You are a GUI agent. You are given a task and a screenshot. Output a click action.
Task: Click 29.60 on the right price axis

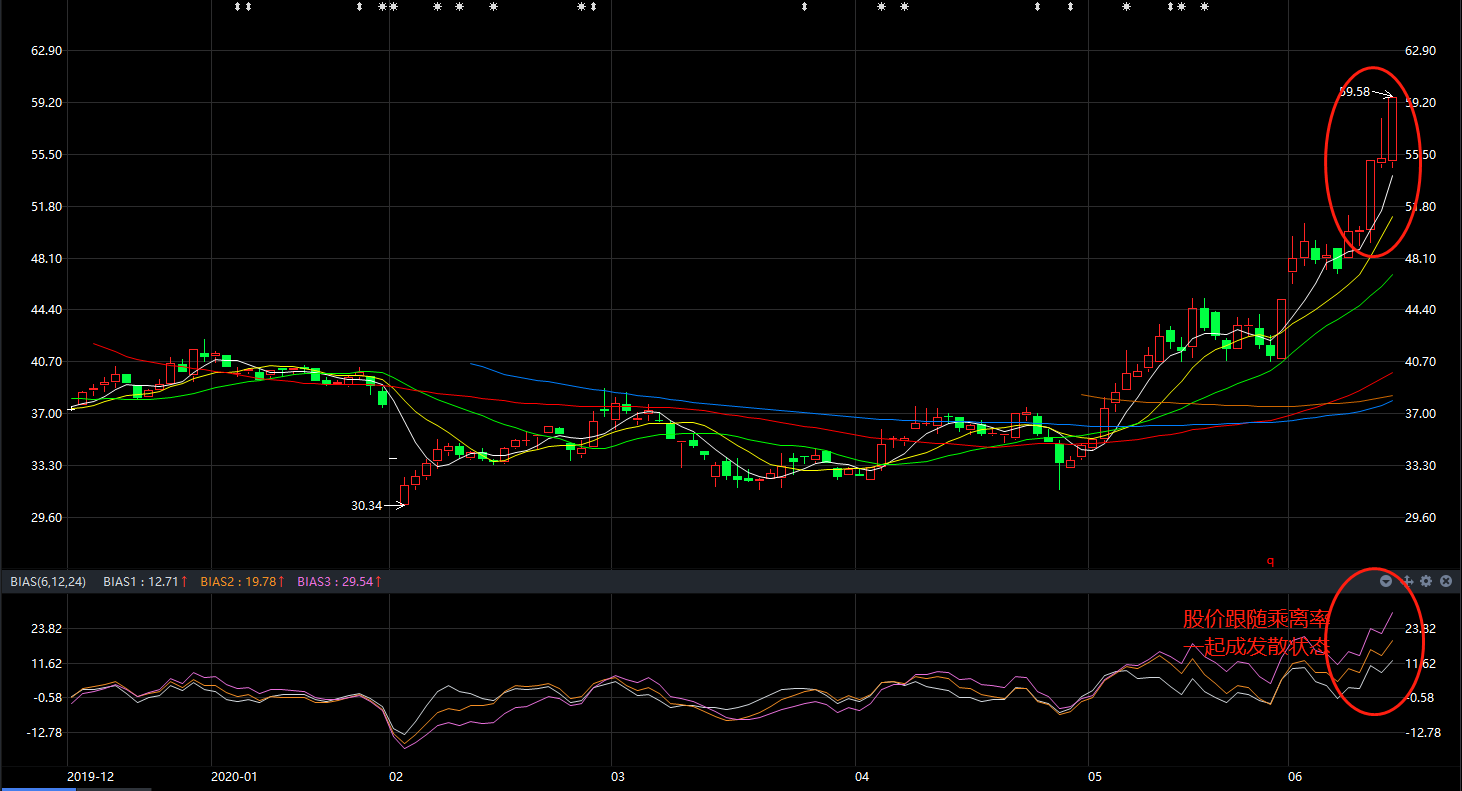point(1421,518)
